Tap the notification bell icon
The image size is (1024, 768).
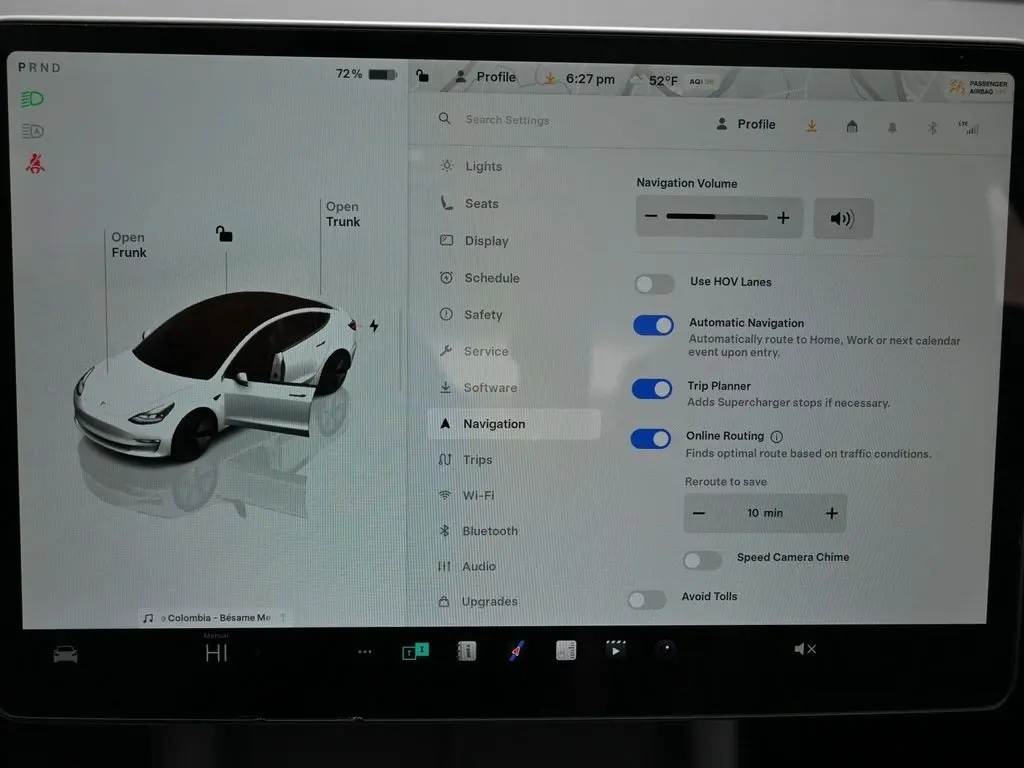[x=891, y=127]
